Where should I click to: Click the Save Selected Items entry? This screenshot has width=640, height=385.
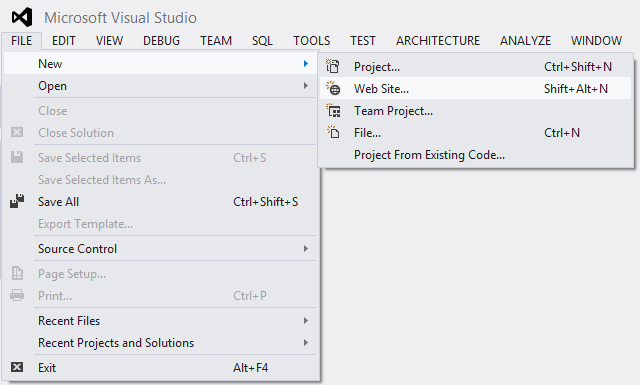tap(160, 158)
